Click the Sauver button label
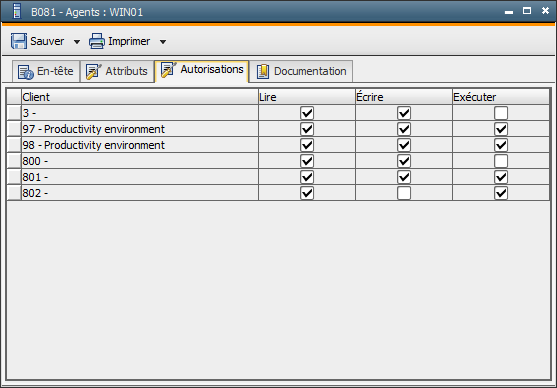 pos(47,41)
